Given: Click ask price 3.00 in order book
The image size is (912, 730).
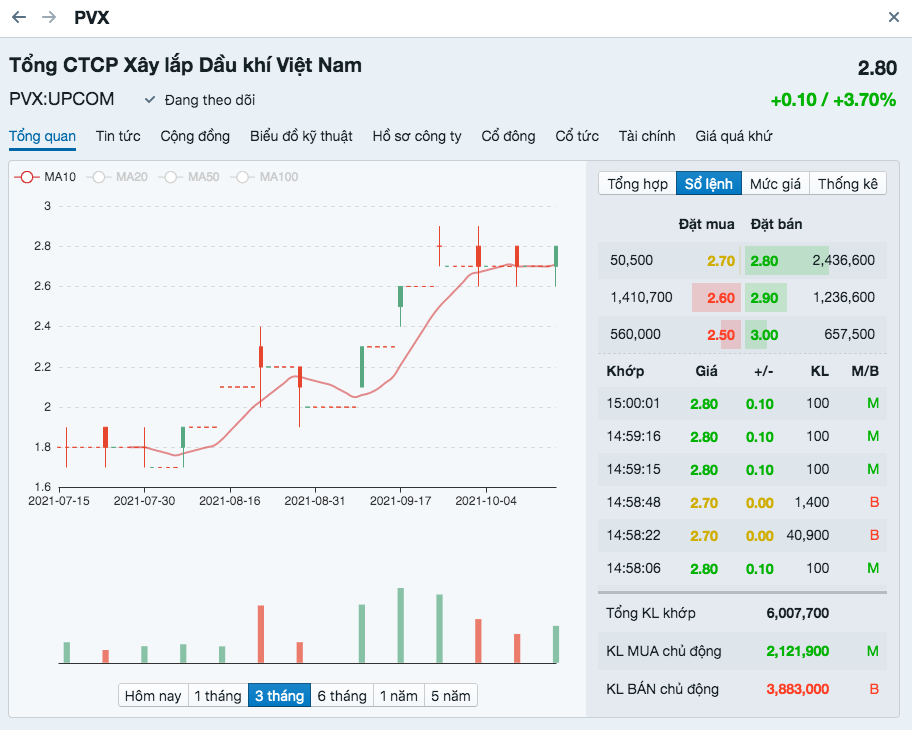Looking at the screenshot, I should [764, 335].
